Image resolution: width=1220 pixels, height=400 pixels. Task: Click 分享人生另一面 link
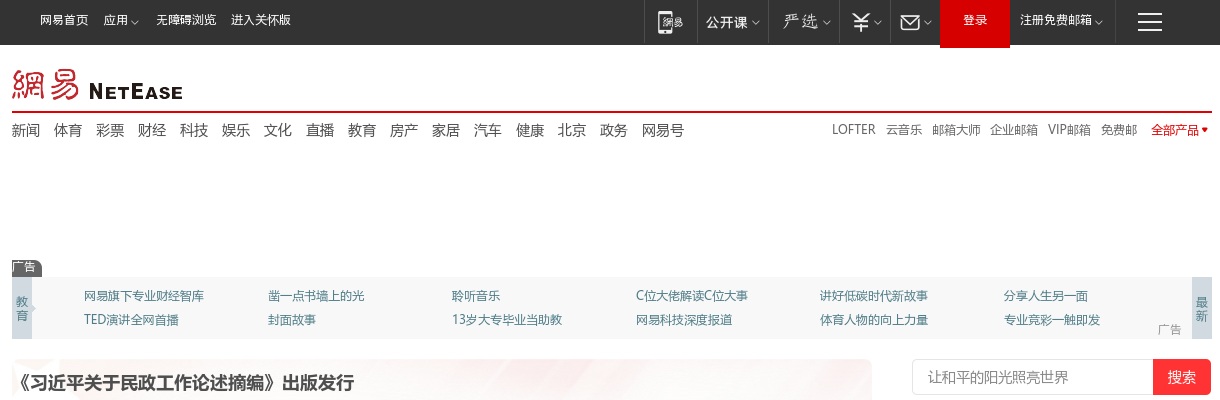click(x=1046, y=296)
